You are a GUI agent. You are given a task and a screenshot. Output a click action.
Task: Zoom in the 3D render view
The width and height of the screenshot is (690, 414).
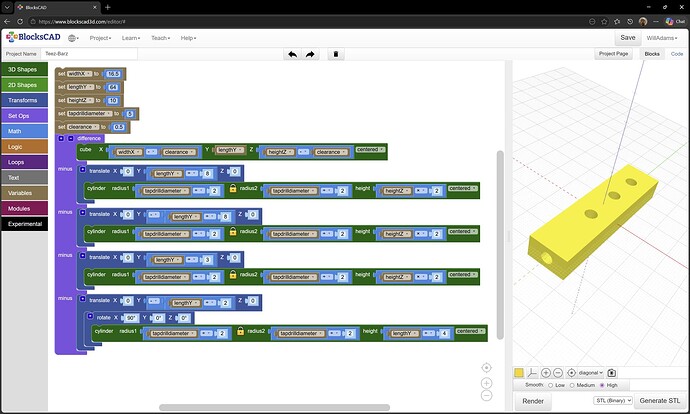point(546,373)
